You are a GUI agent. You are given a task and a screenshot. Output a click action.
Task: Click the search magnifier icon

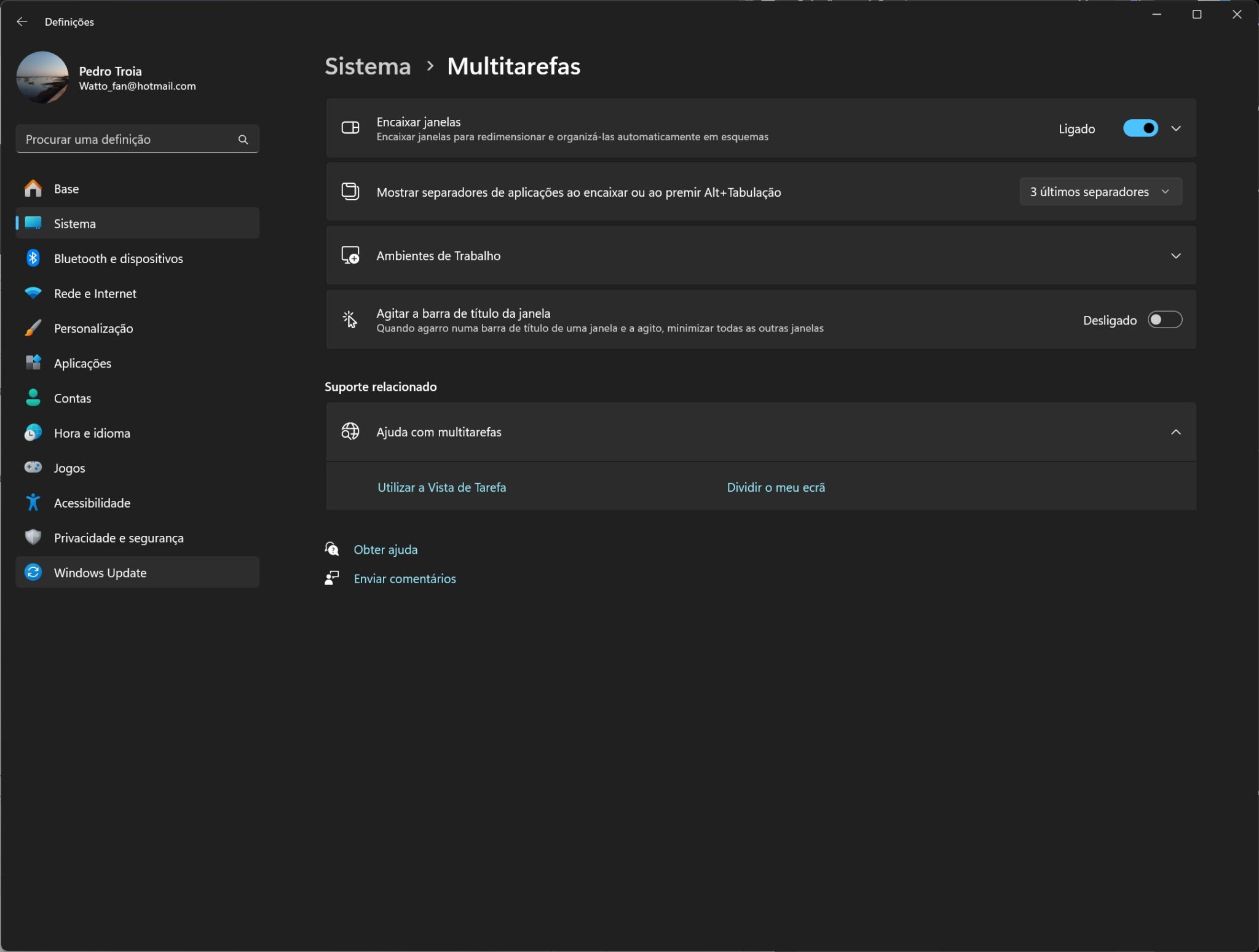[243, 140]
